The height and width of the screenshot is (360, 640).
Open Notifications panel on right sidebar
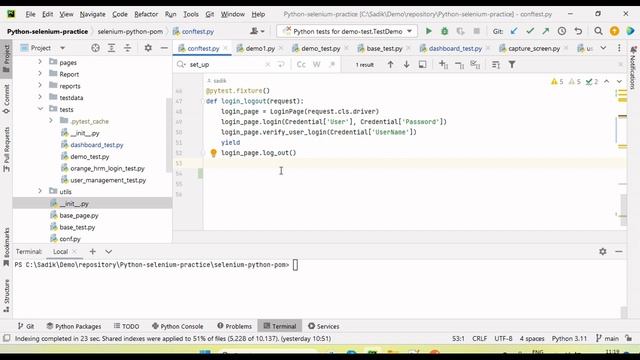tap(633, 68)
